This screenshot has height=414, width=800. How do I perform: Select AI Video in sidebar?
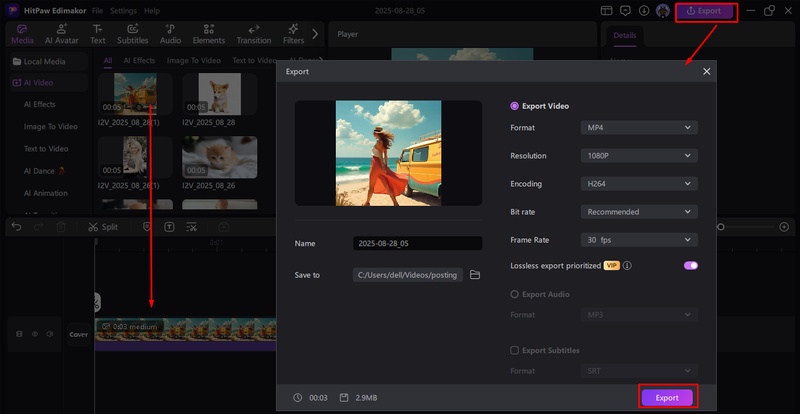[49, 82]
